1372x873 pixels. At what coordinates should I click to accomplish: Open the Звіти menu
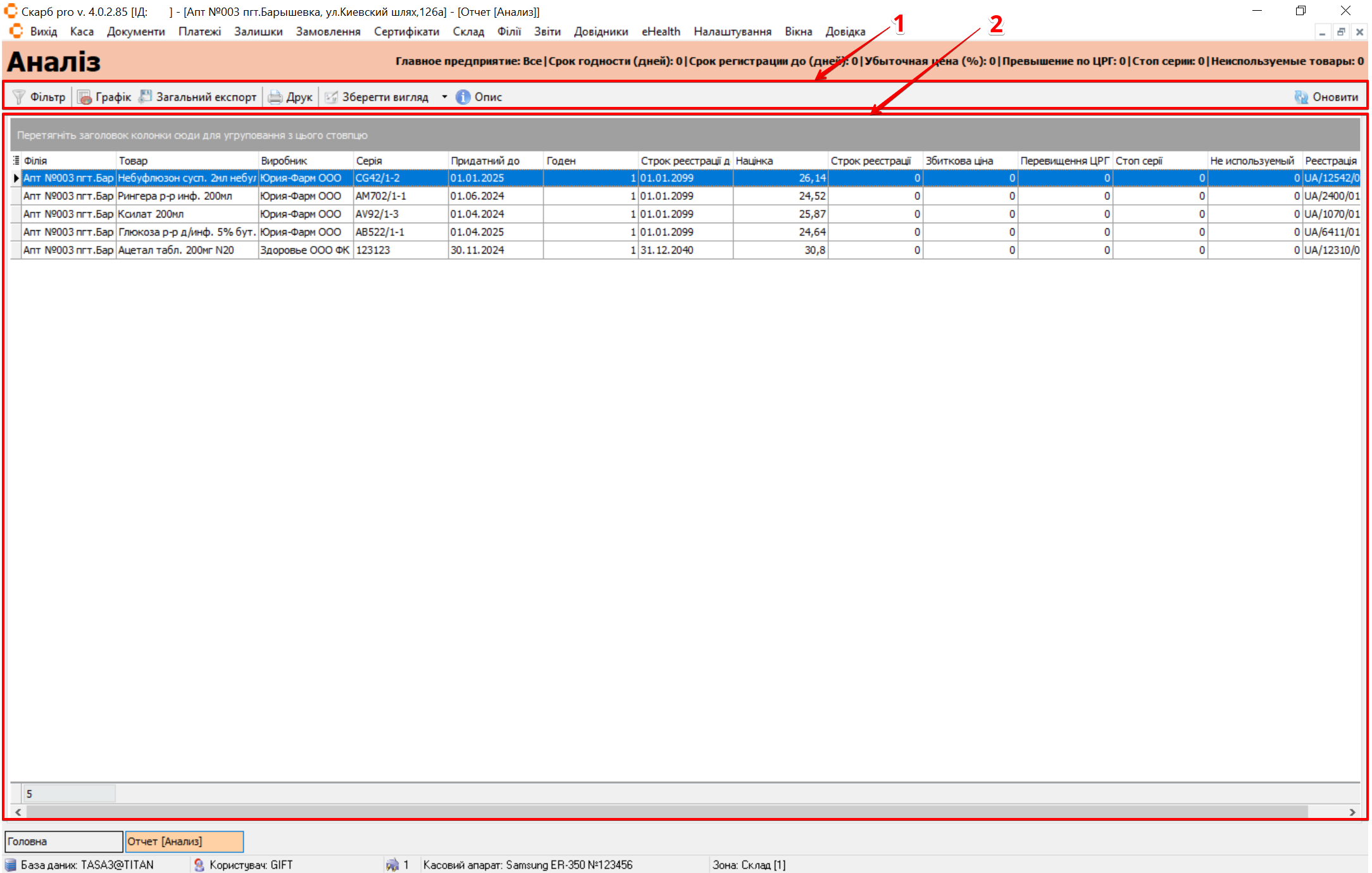click(x=547, y=31)
